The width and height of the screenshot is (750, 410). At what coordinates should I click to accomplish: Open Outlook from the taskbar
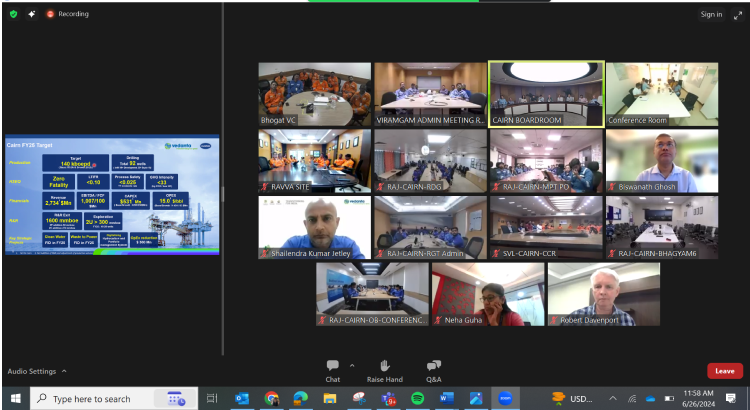(241, 398)
